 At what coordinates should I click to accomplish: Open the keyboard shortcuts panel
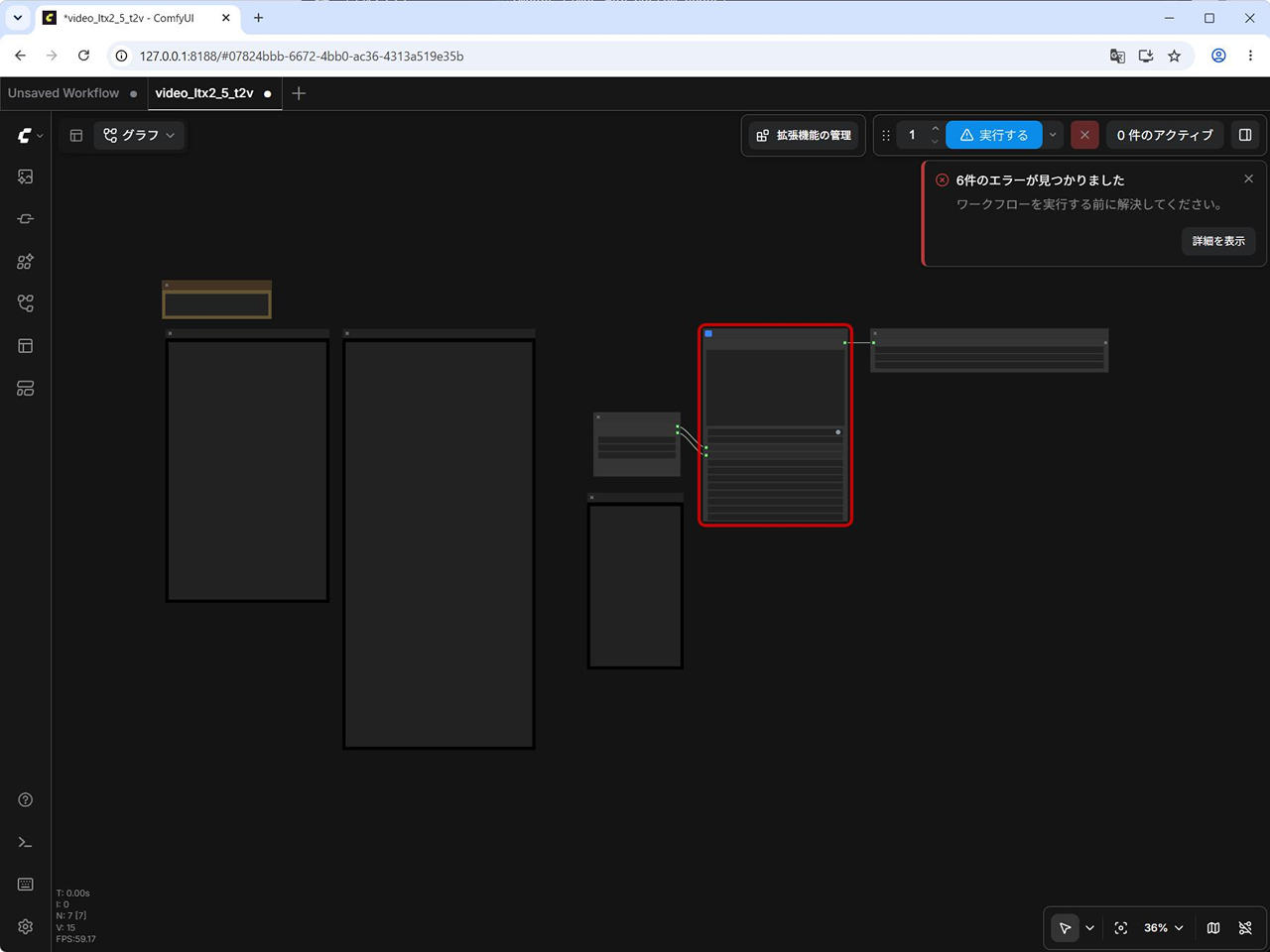[x=26, y=885]
